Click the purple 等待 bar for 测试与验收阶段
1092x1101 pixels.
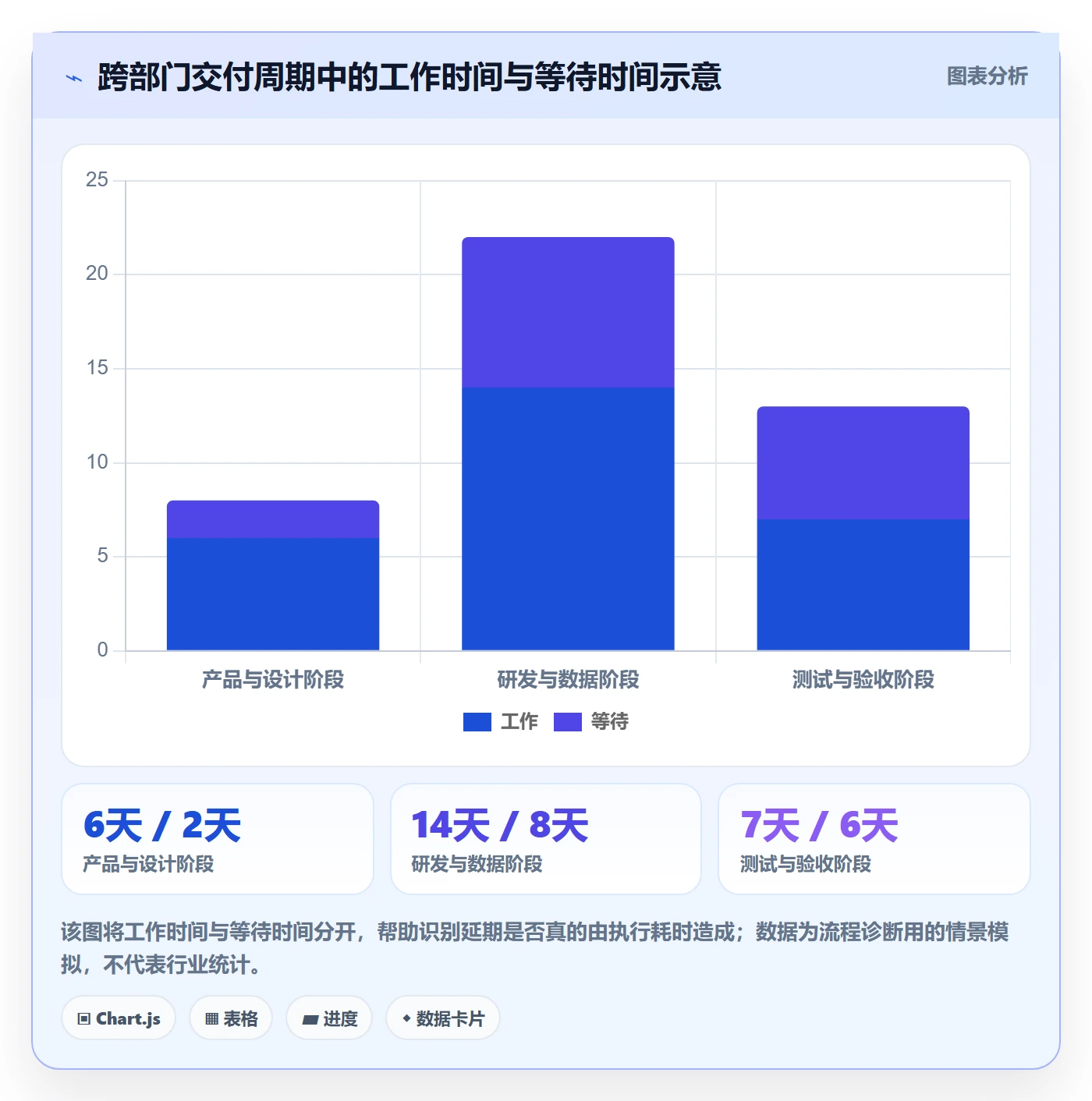[863, 462]
